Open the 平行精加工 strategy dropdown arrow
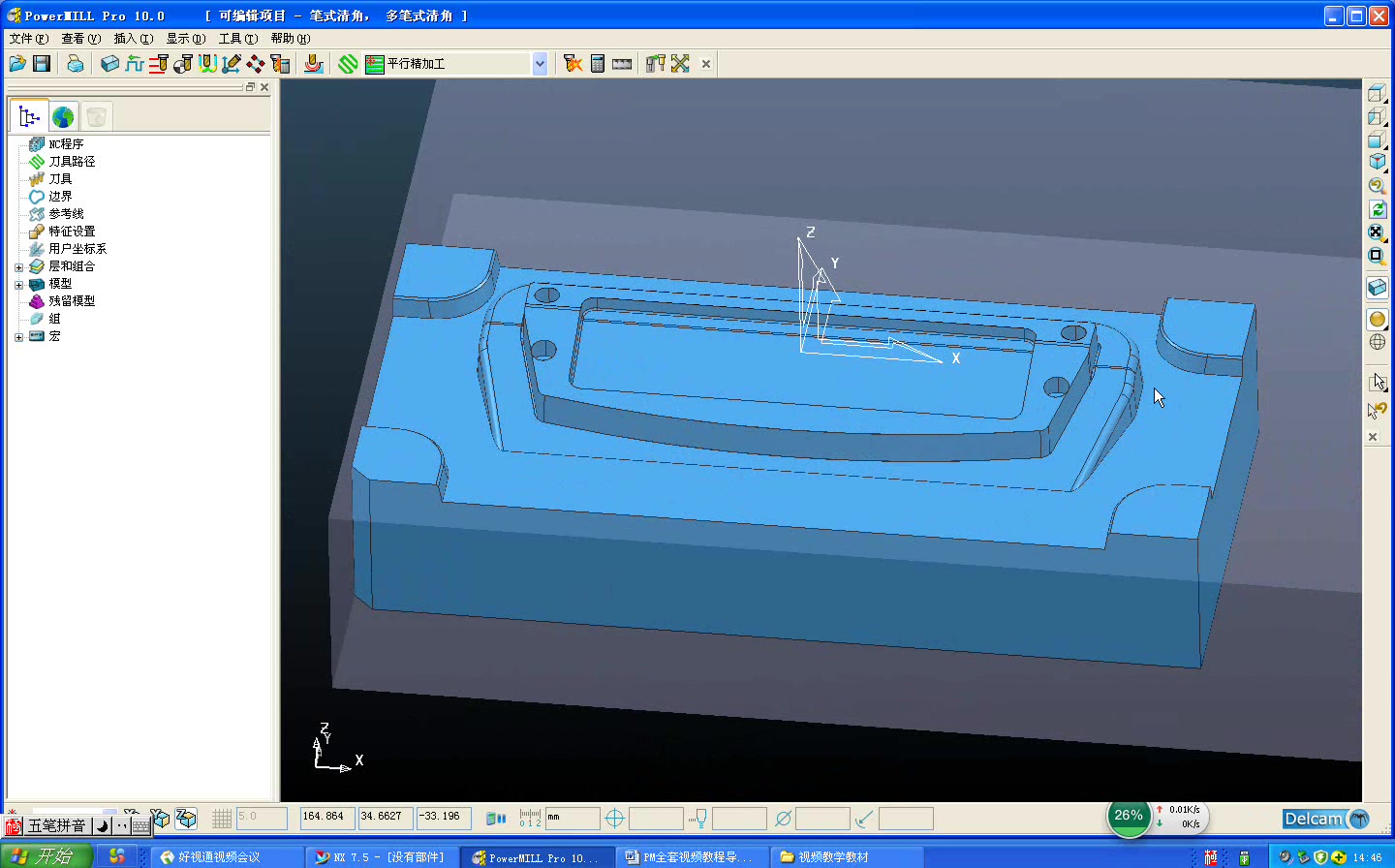This screenshot has width=1395, height=868. (540, 63)
